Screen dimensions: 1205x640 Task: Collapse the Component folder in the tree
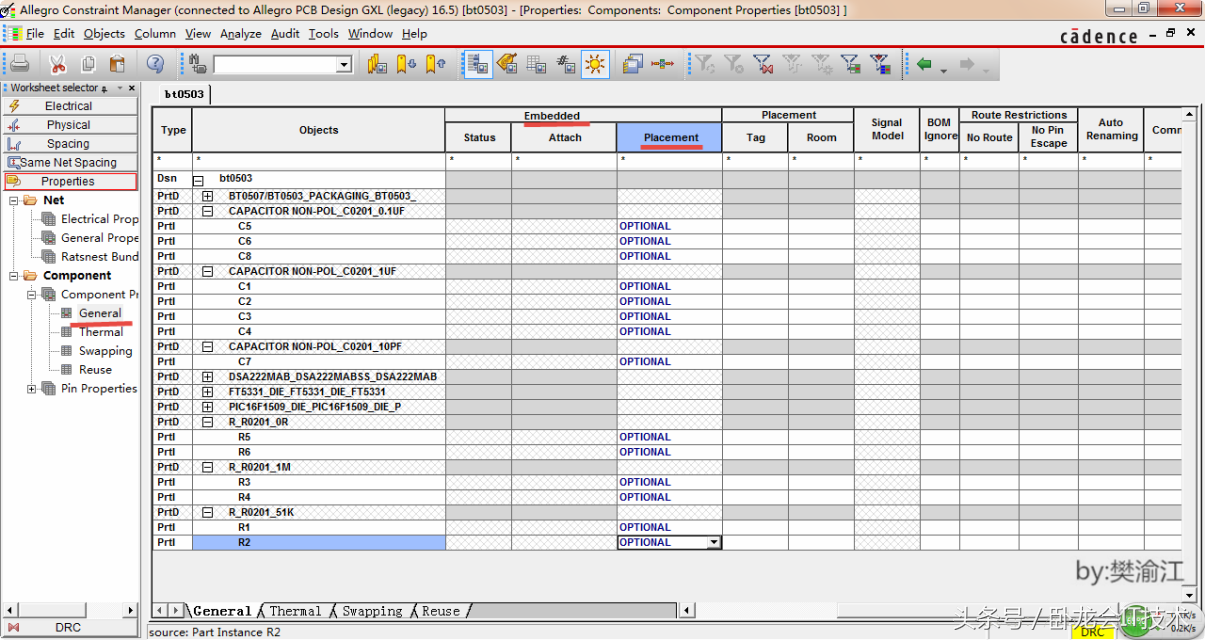pyautogui.click(x=14, y=275)
